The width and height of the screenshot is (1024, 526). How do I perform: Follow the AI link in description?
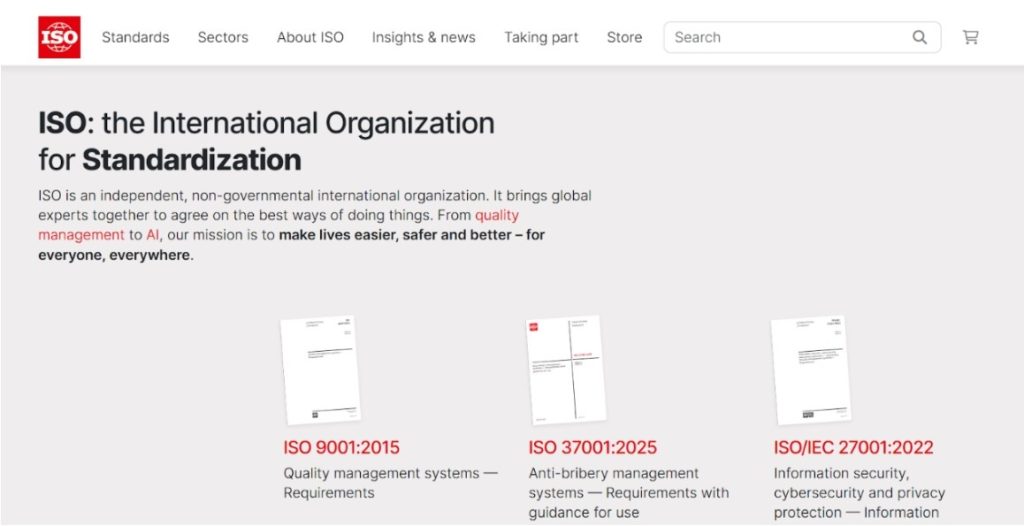point(152,235)
